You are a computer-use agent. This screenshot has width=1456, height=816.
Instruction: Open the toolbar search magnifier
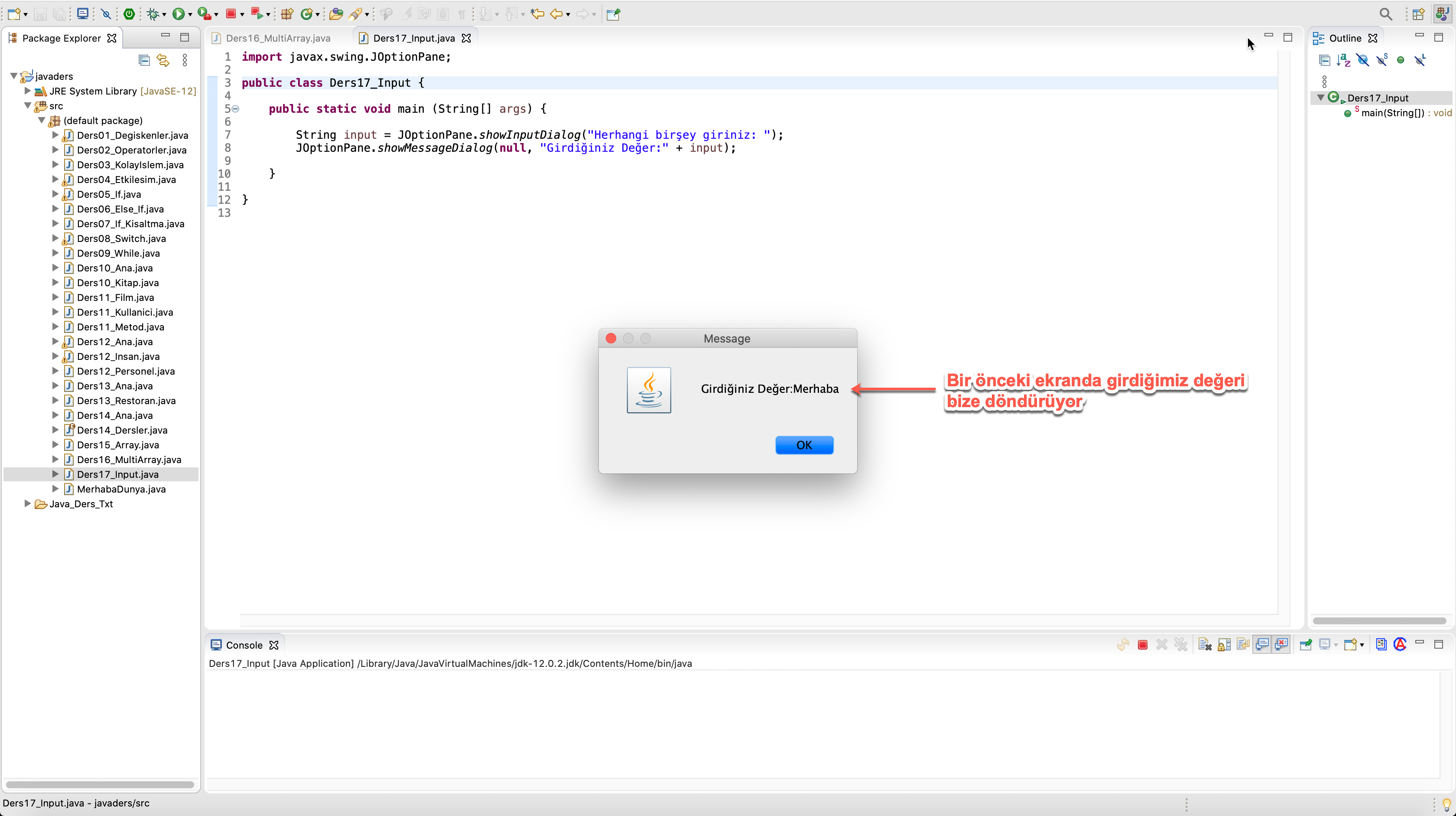1385,14
